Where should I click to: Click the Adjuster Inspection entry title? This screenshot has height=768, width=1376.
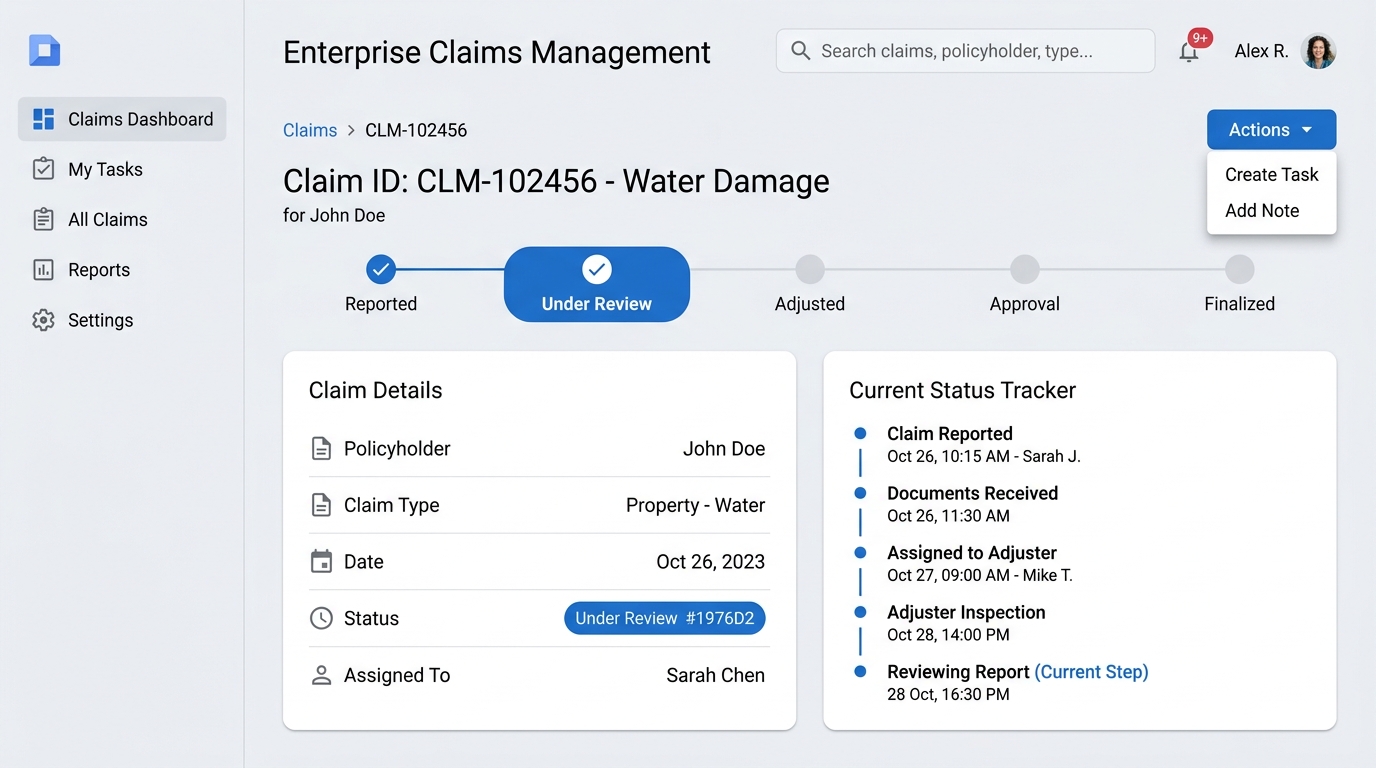tap(966, 612)
